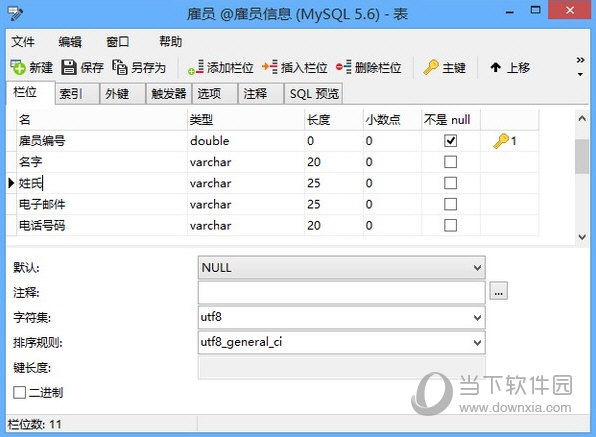Click the 类型 column header

[x=246, y=120]
